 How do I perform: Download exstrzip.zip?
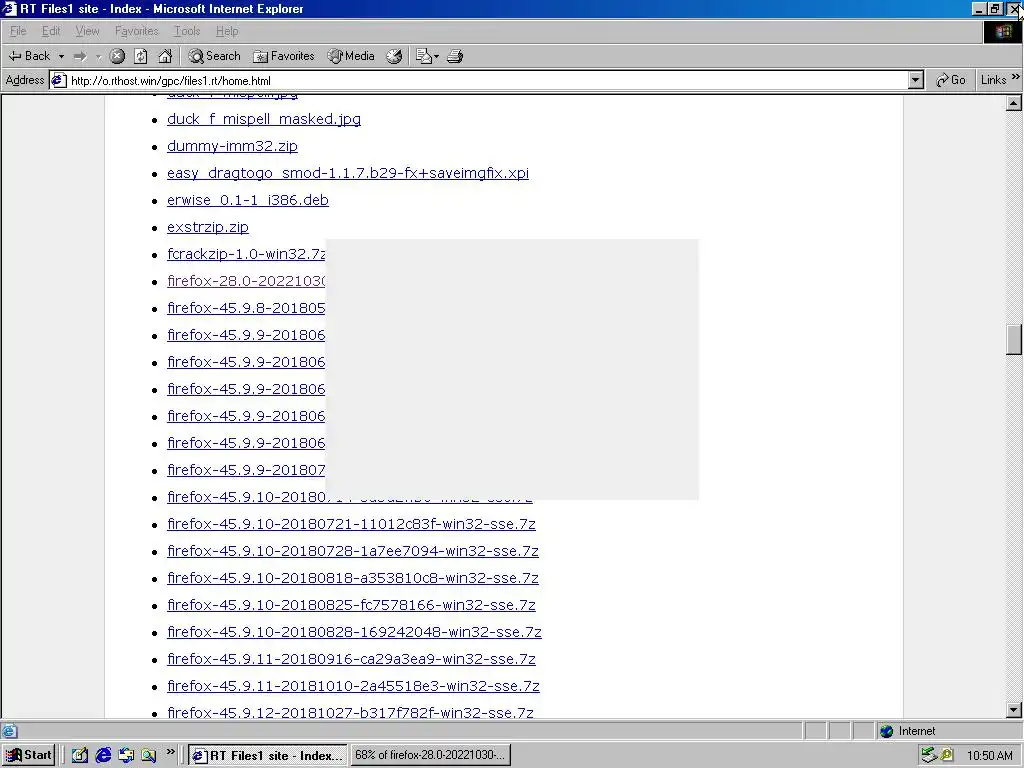208,227
